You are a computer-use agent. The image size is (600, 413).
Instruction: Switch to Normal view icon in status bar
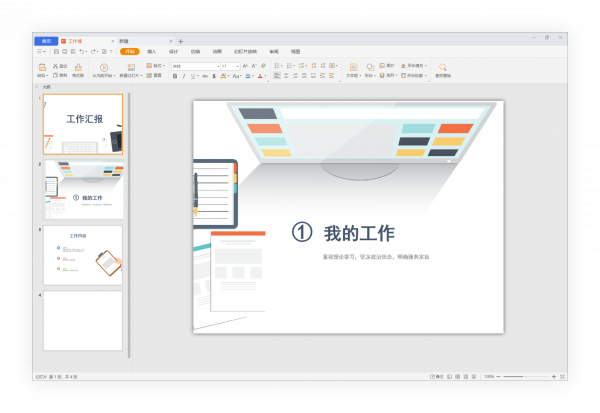pos(450,377)
